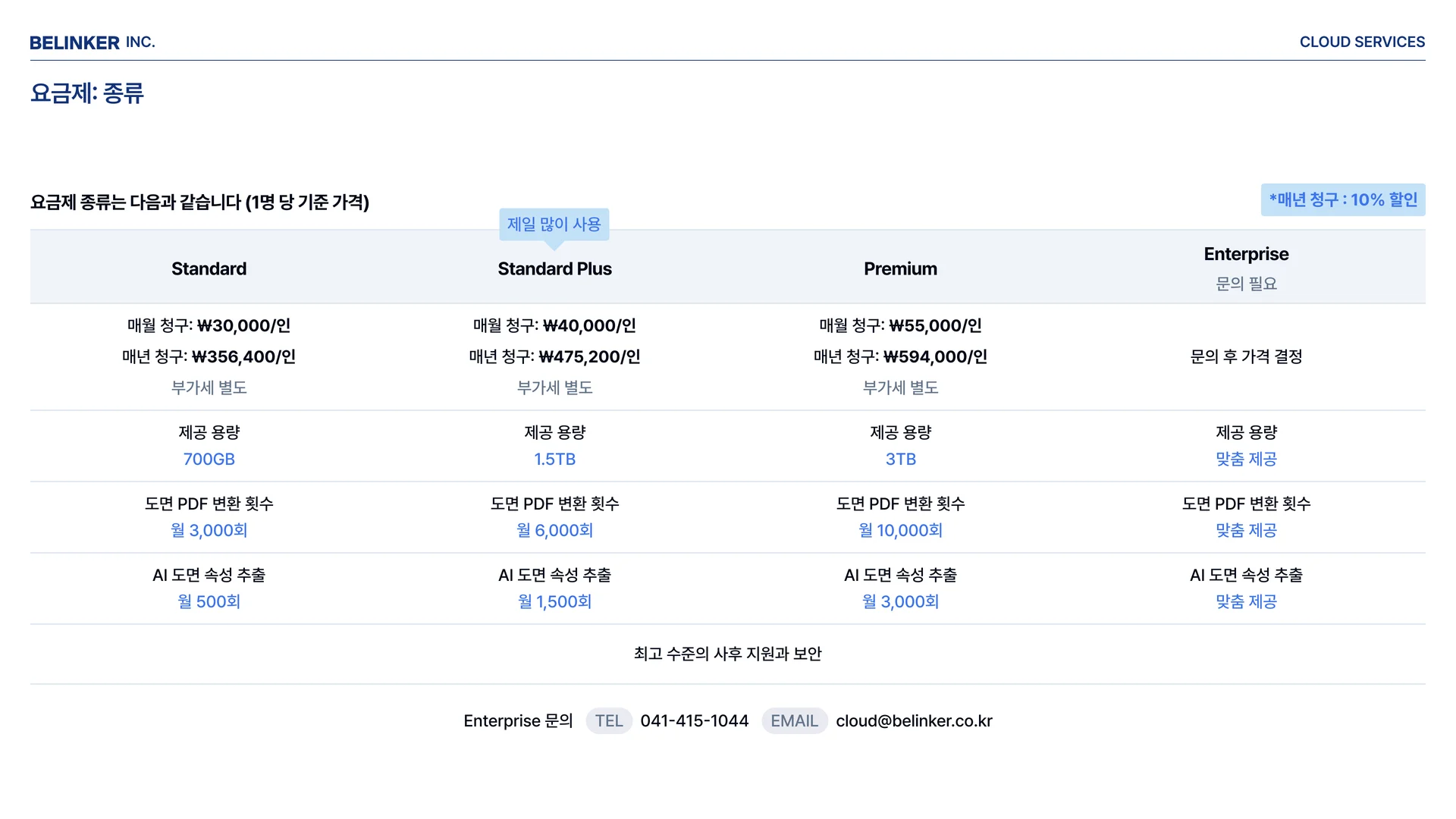Click the Premium ₩594,000/인 yearly price
Viewport: 1456px width, 819px height.
[935, 357]
